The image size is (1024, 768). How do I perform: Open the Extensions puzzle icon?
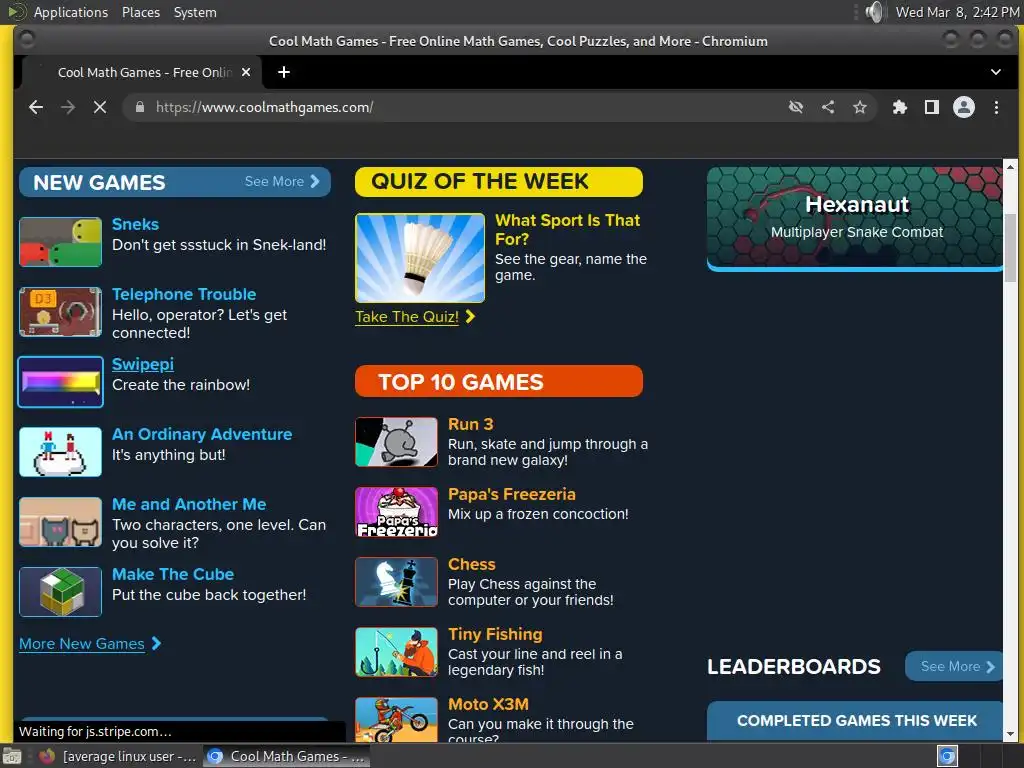(x=899, y=107)
